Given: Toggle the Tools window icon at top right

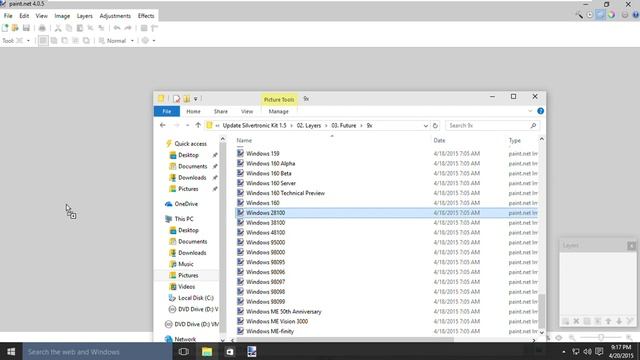Looking at the screenshot, I should pos(579,15).
